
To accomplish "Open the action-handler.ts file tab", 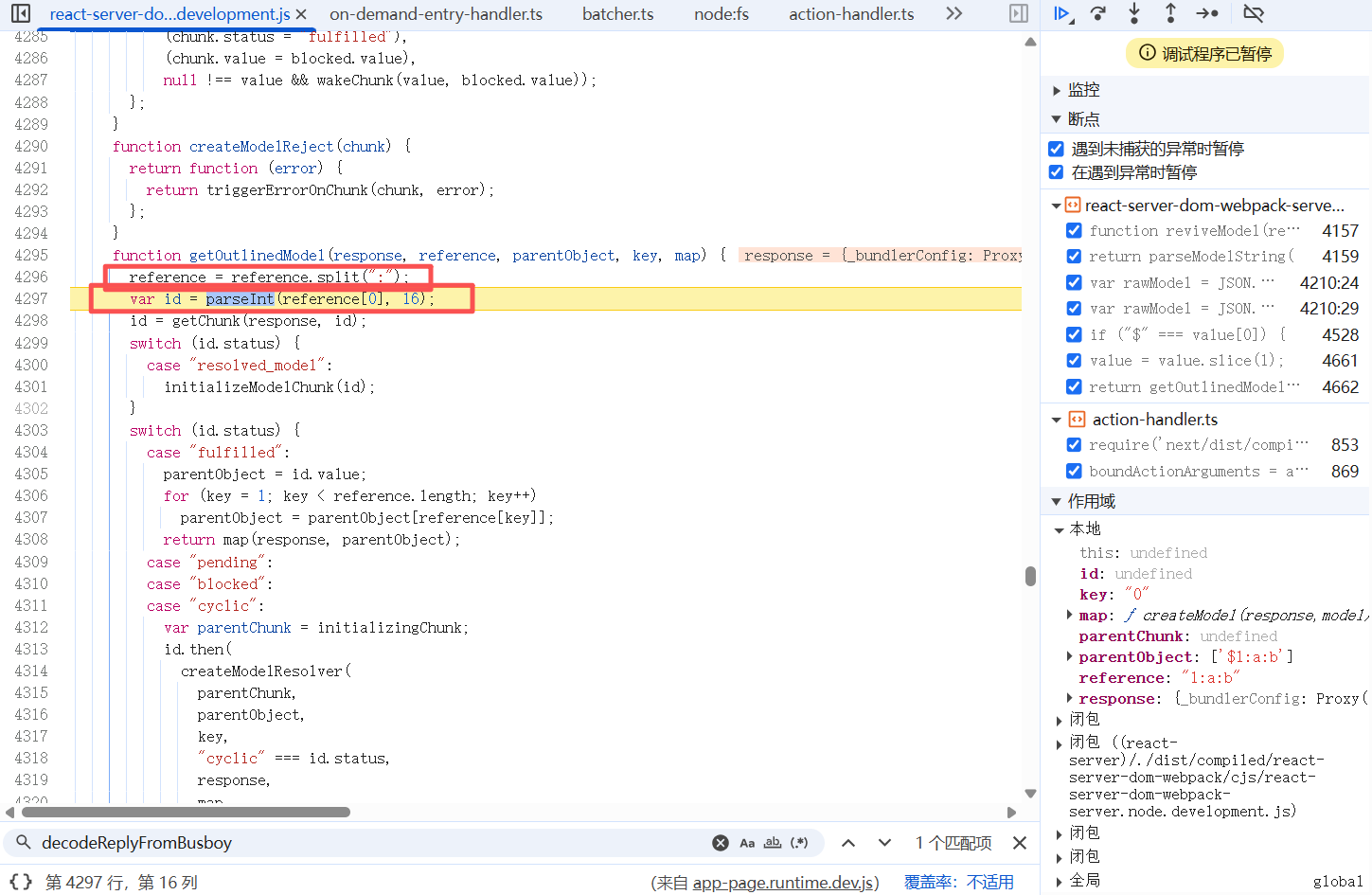I will point(851,14).
